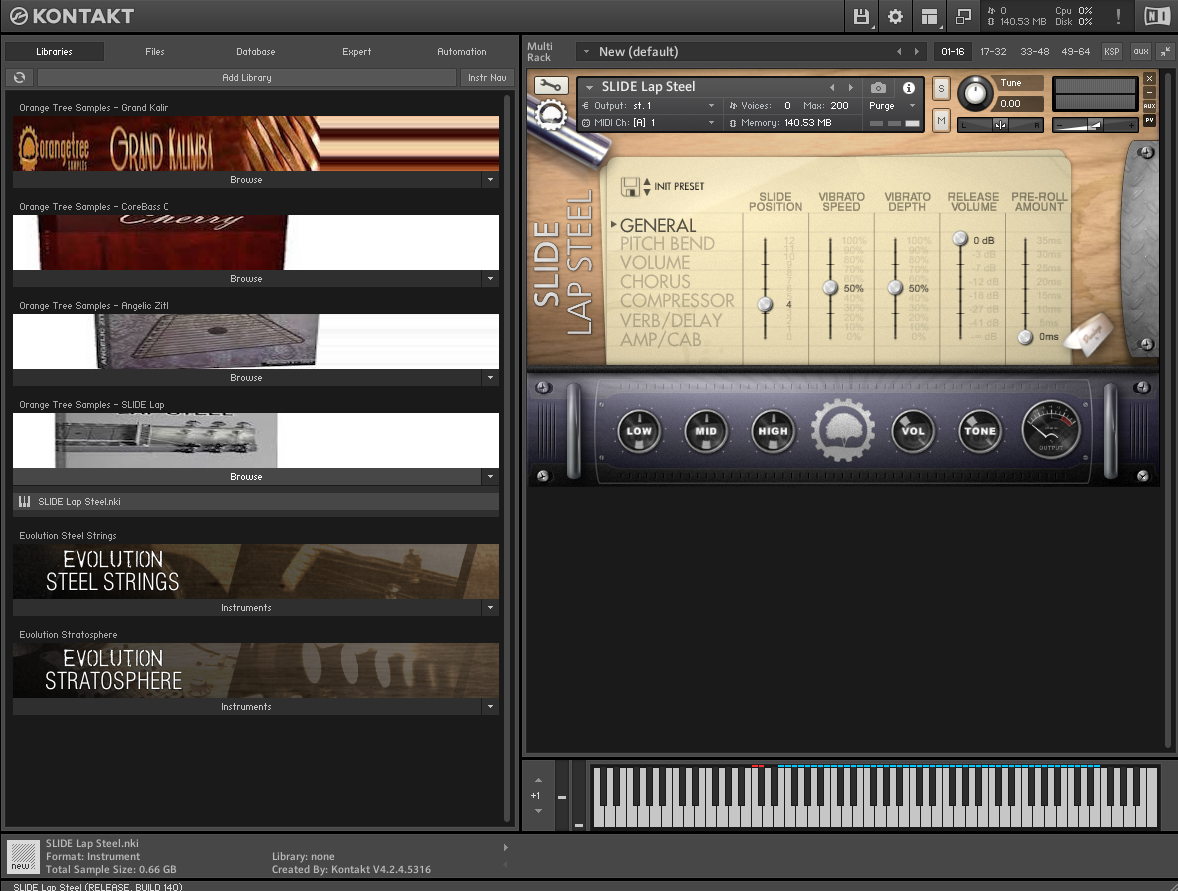The width and height of the screenshot is (1178, 891).
Task: Browse the SLIDE Lap library
Action: point(246,477)
